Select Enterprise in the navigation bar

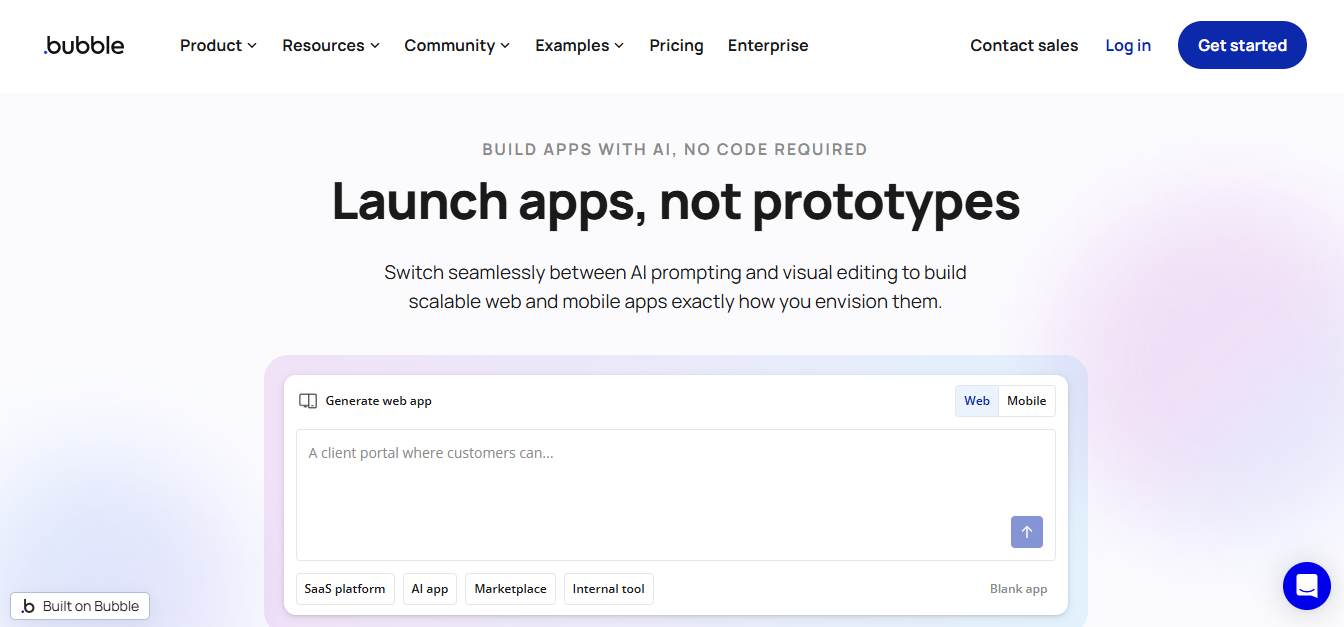768,45
